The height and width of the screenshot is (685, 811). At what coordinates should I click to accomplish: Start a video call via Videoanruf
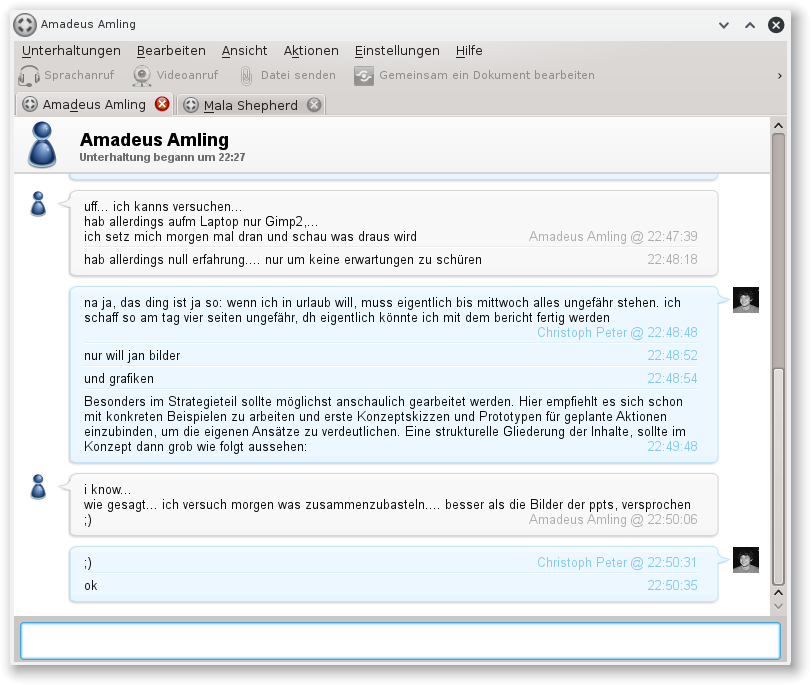point(176,76)
